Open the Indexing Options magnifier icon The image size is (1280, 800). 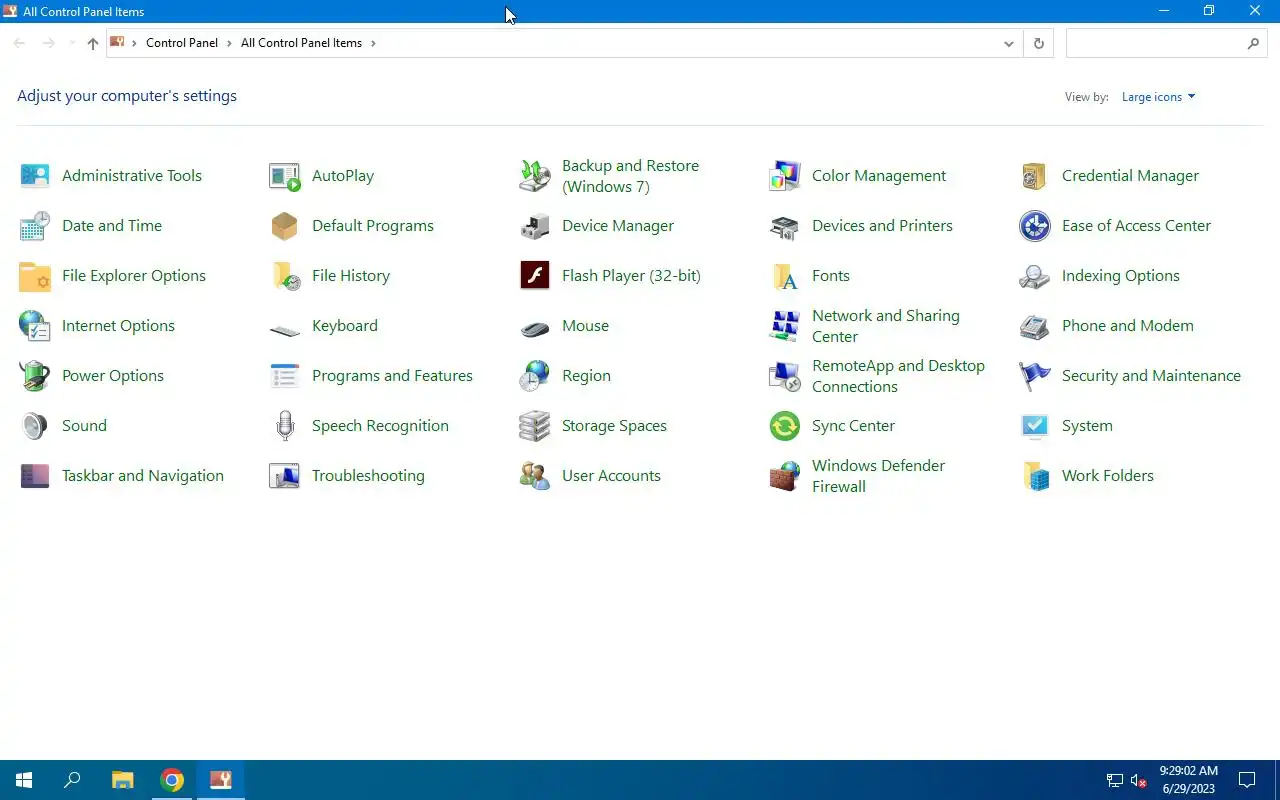tap(1035, 276)
